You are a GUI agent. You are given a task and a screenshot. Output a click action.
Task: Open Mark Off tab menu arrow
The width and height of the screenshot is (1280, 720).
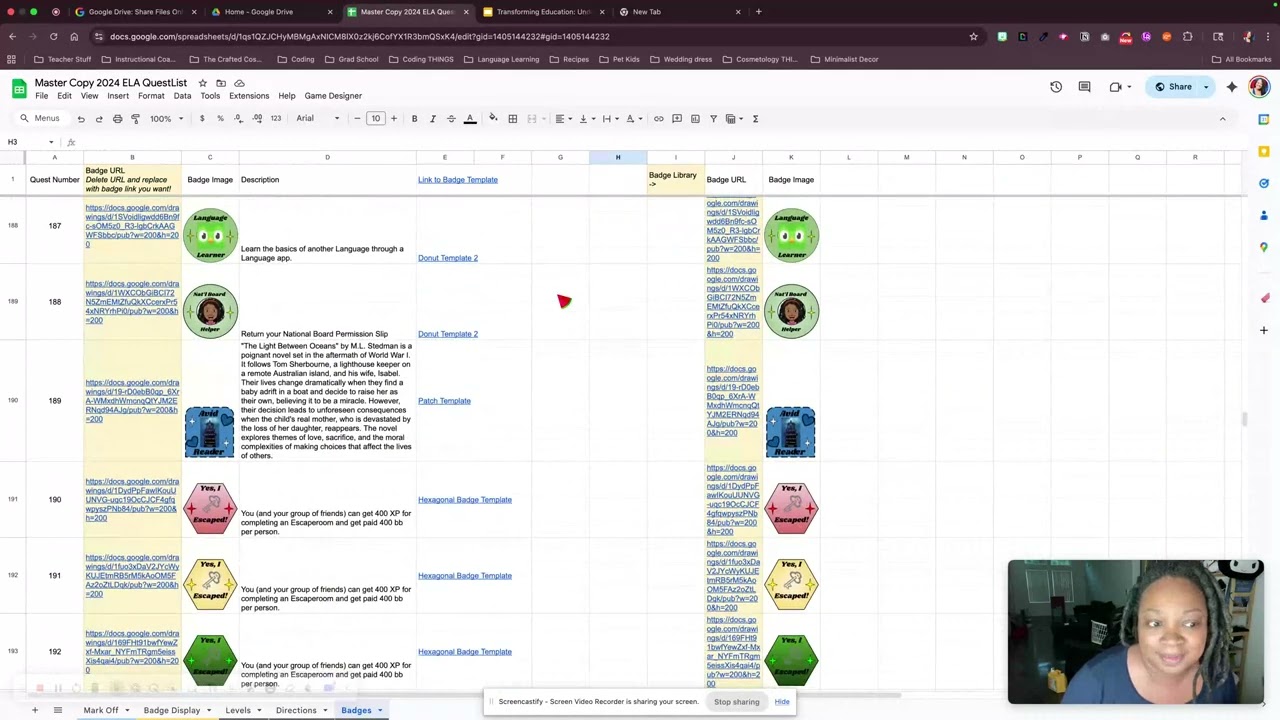pyautogui.click(x=127, y=711)
